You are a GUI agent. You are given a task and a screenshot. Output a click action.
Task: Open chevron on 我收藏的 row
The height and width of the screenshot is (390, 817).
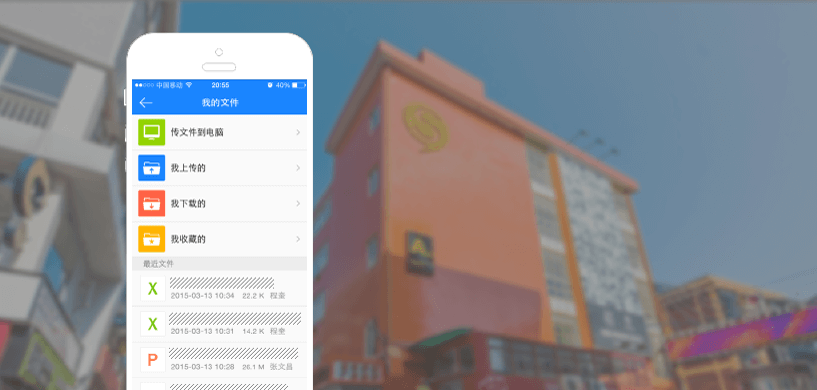point(298,239)
